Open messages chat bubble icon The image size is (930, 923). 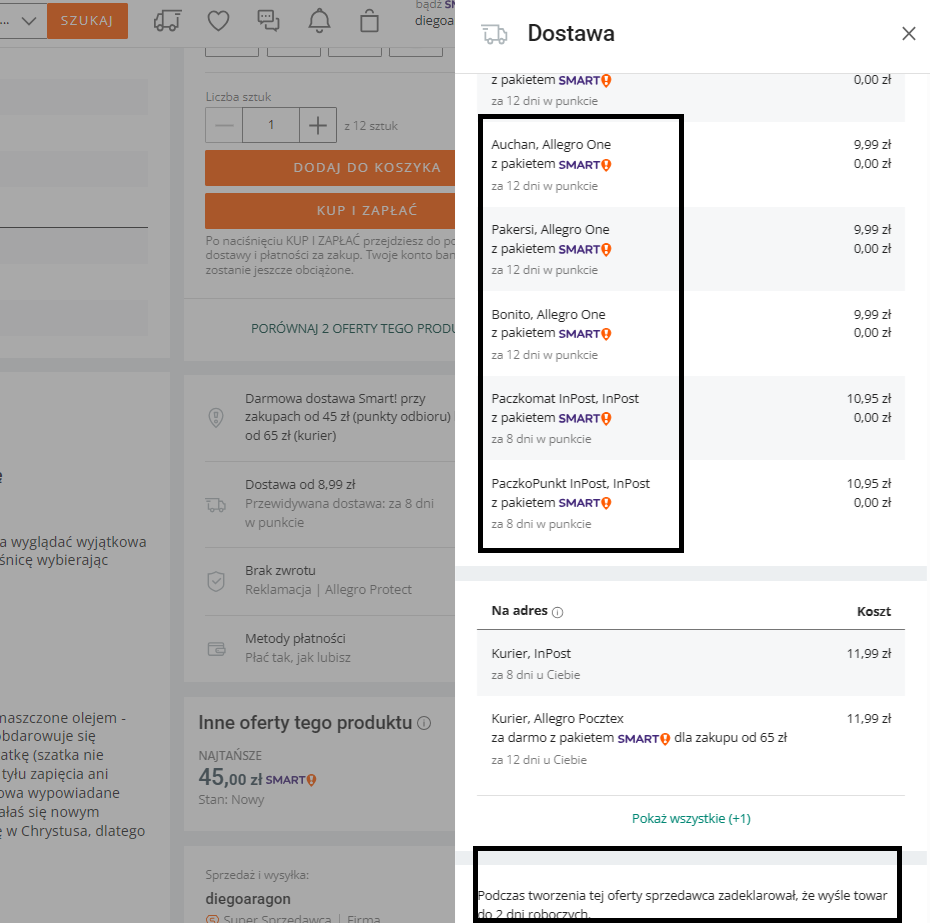(268, 20)
